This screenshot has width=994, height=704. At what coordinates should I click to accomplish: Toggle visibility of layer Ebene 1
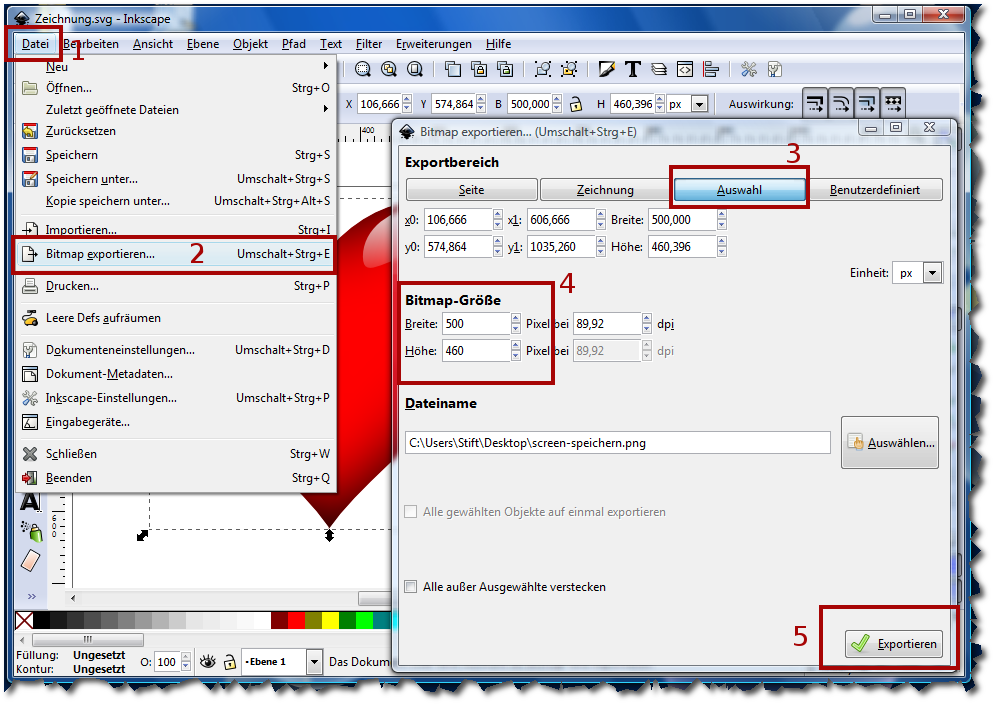[x=207, y=661]
